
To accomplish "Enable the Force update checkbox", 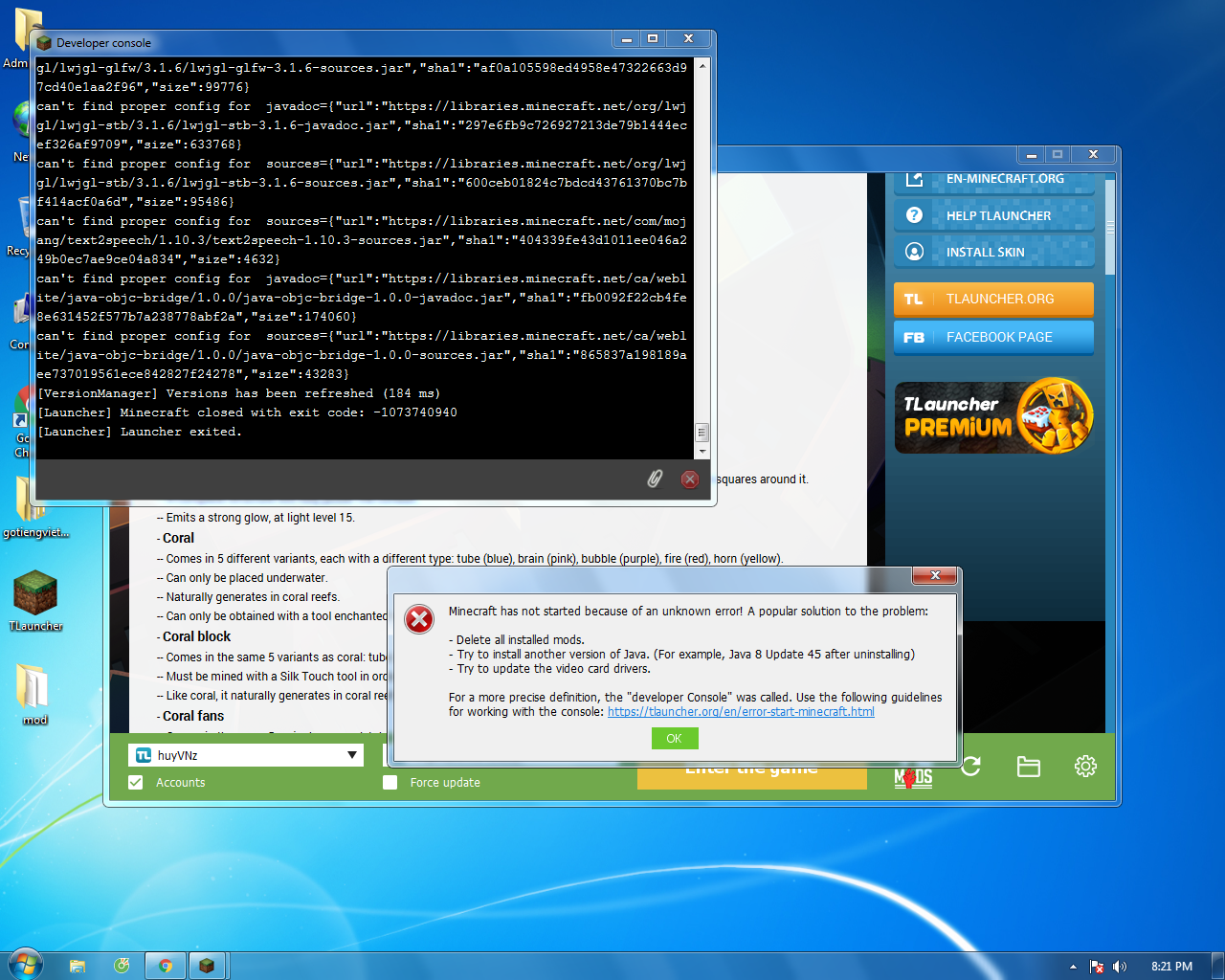I will pyautogui.click(x=390, y=783).
